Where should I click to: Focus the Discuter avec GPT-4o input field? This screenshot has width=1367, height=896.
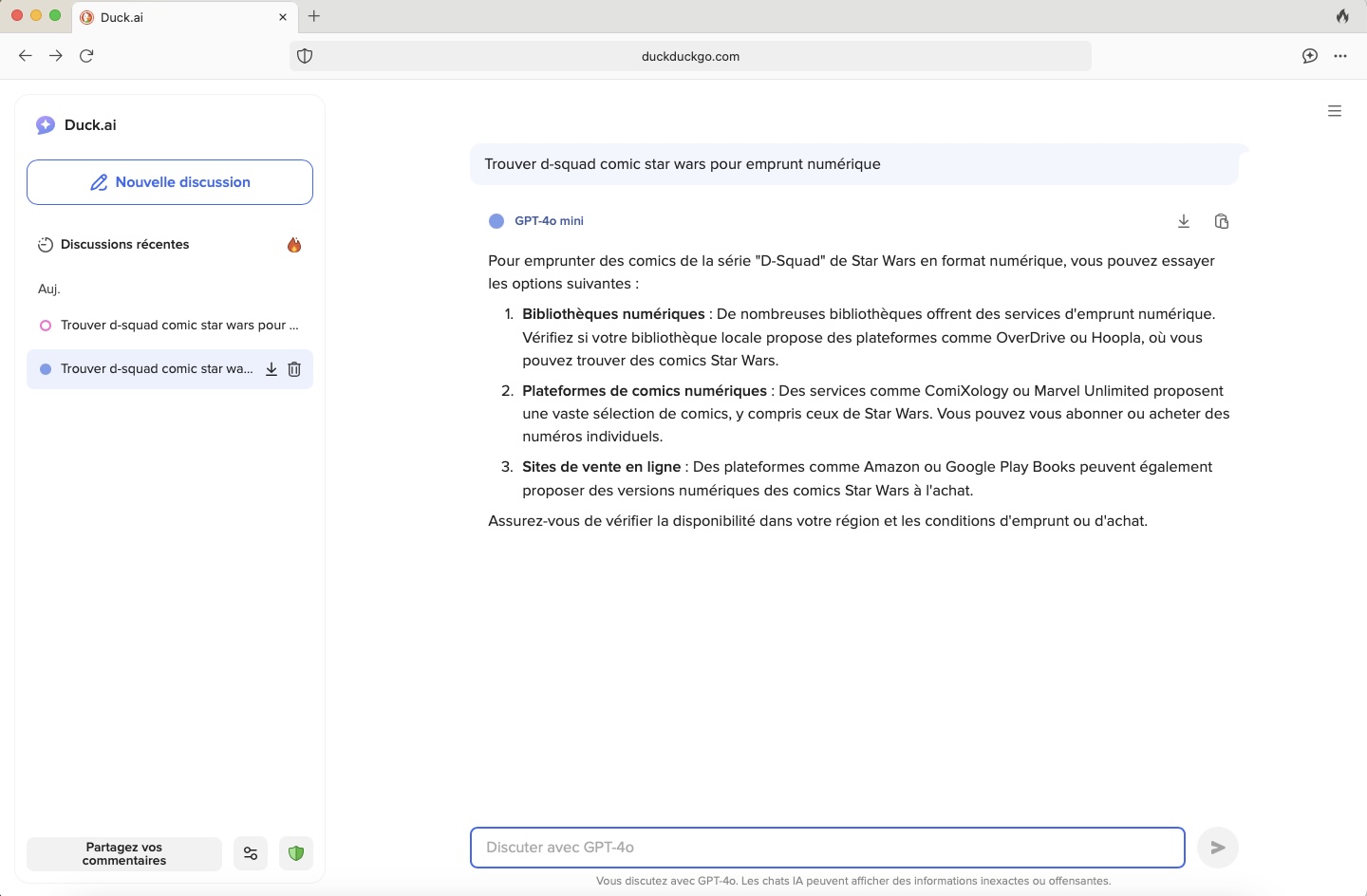pos(827,848)
